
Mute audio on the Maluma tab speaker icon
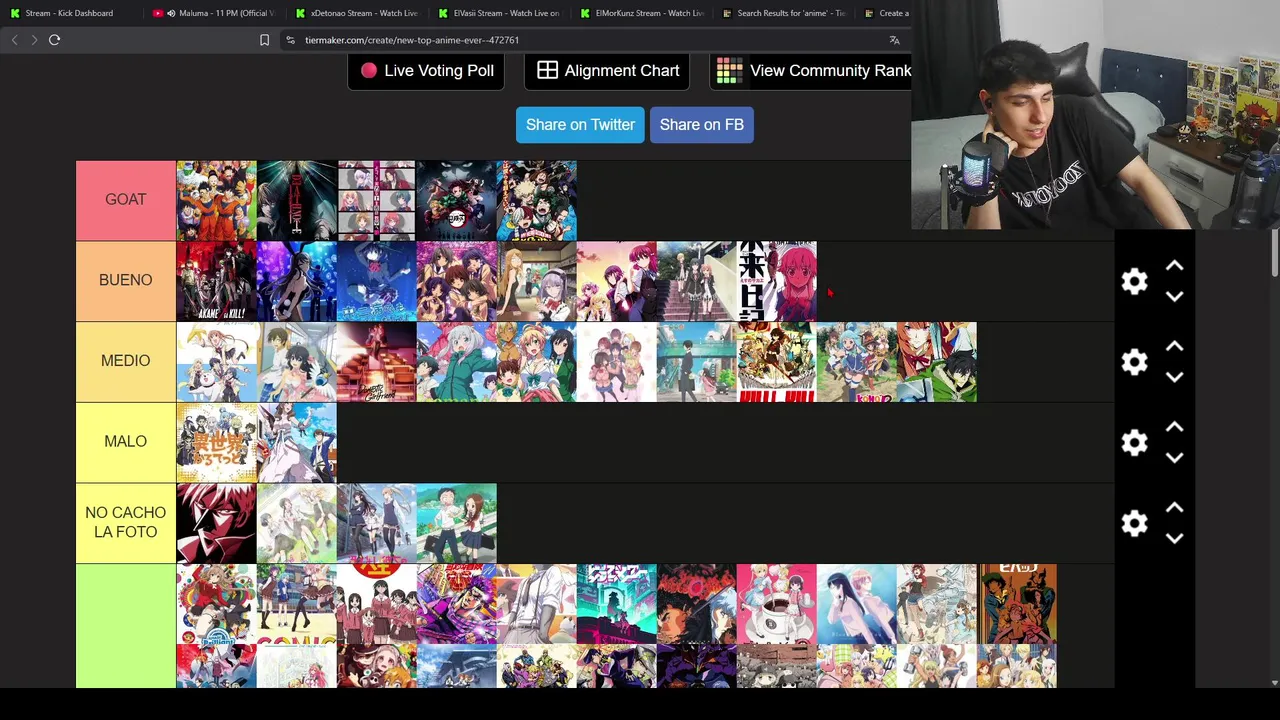(x=171, y=13)
